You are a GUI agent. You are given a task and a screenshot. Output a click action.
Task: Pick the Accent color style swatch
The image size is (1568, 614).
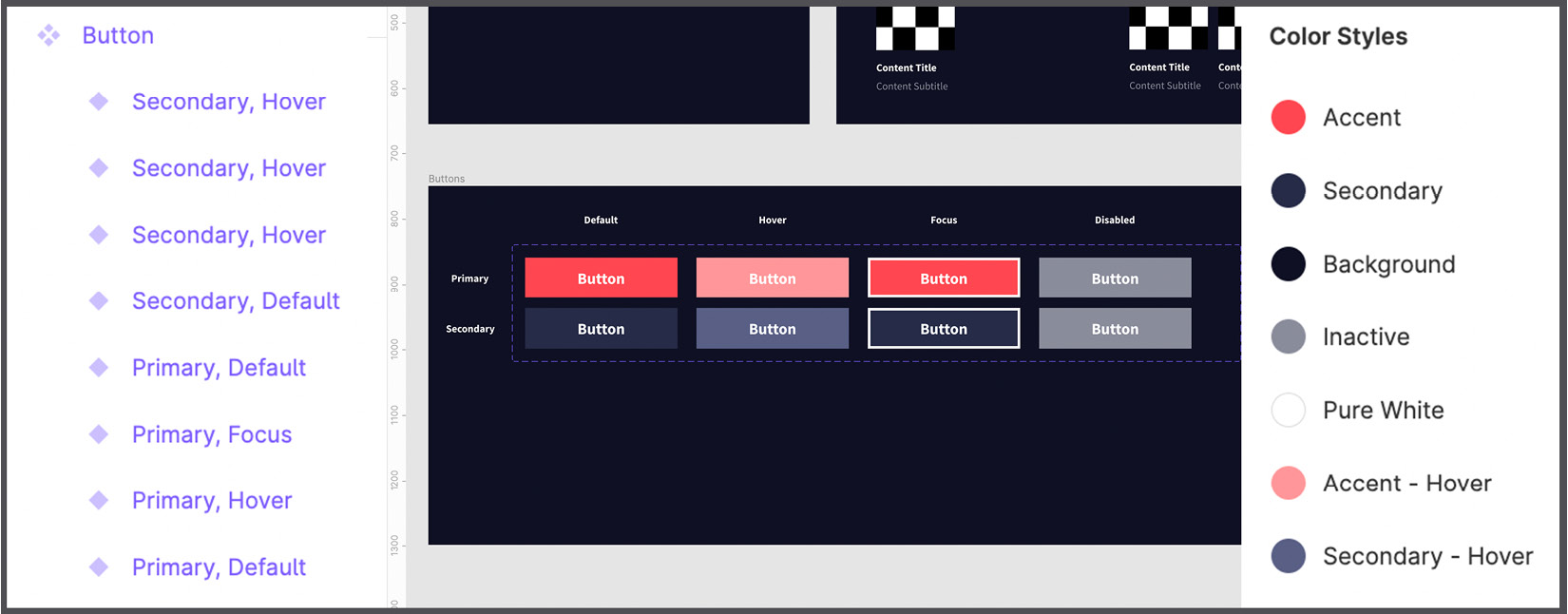point(1288,118)
